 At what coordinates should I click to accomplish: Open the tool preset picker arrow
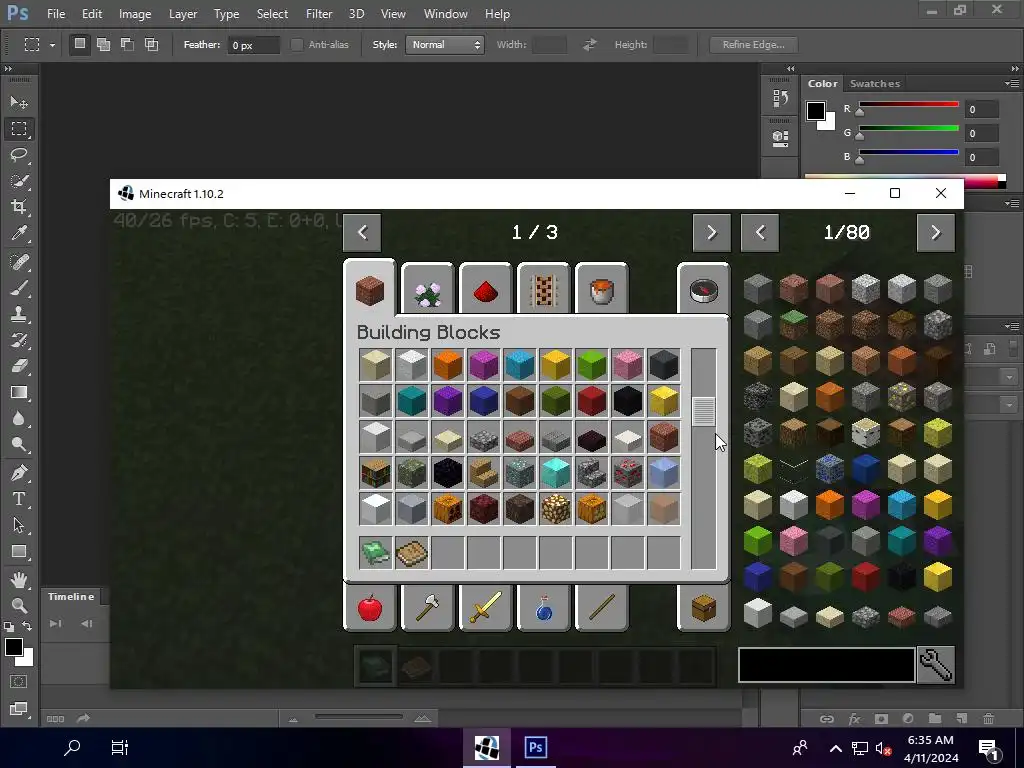pos(52,45)
